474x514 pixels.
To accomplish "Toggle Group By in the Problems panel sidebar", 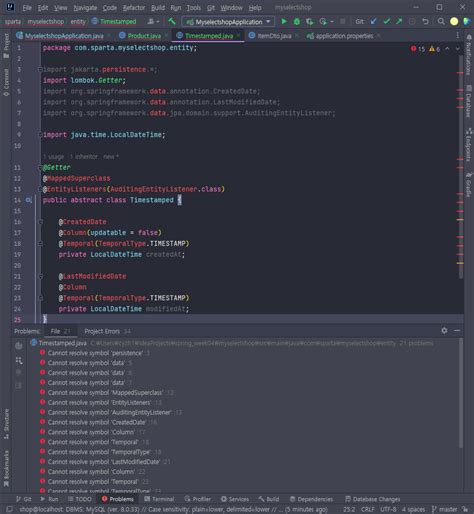I will click(x=19, y=360).
